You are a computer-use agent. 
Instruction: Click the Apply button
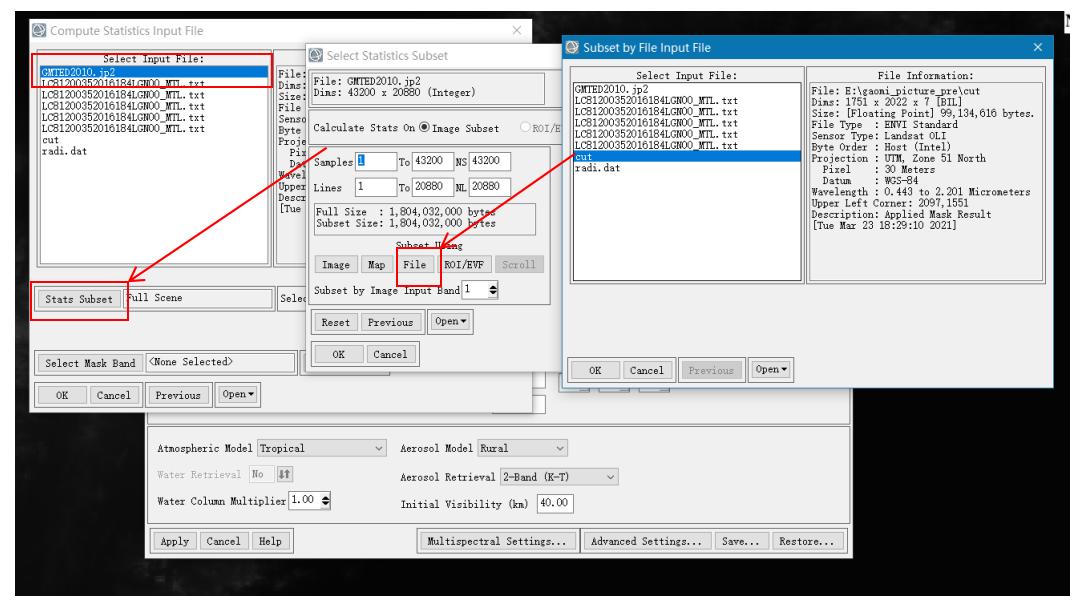(x=175, y=541)
